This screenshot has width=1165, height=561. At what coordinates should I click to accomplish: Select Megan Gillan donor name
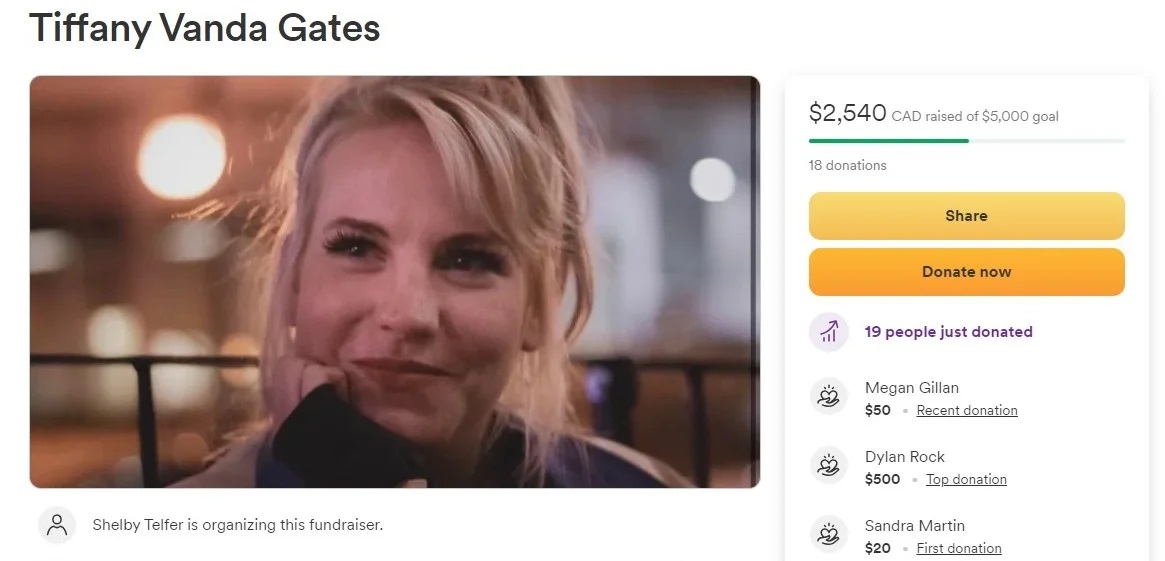point(912,388)
